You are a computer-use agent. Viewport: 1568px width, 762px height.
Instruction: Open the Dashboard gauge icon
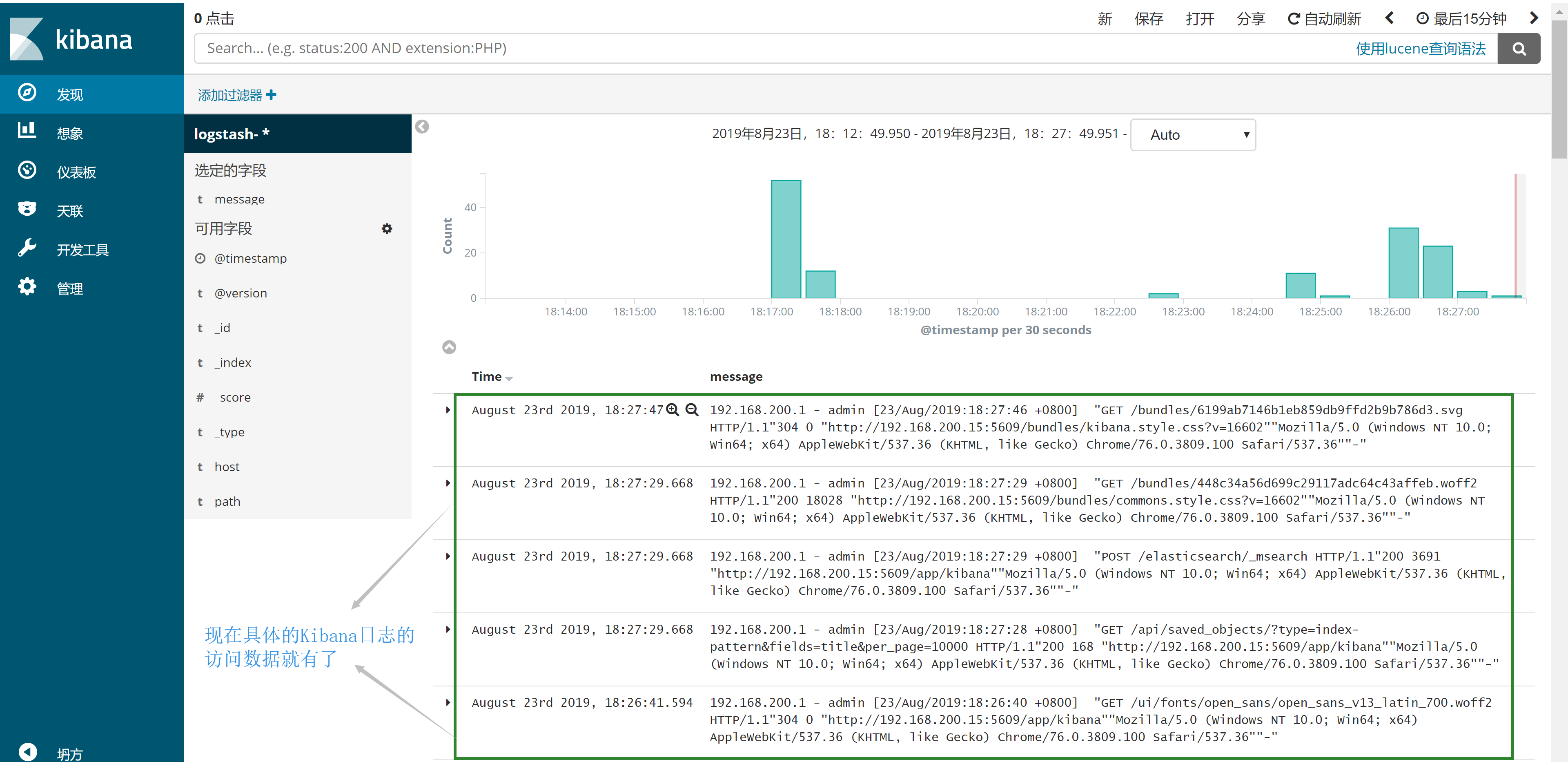(27, 170)
